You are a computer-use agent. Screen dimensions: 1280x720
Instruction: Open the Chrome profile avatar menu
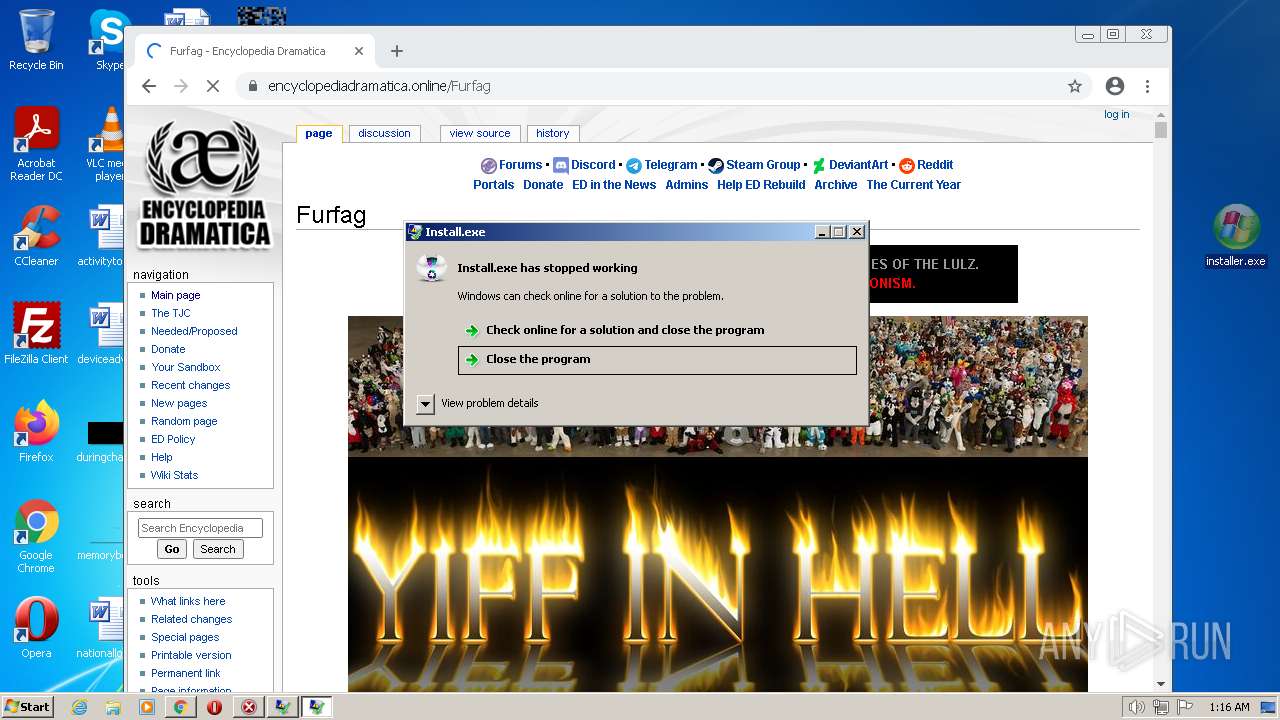pos(1115,86)
